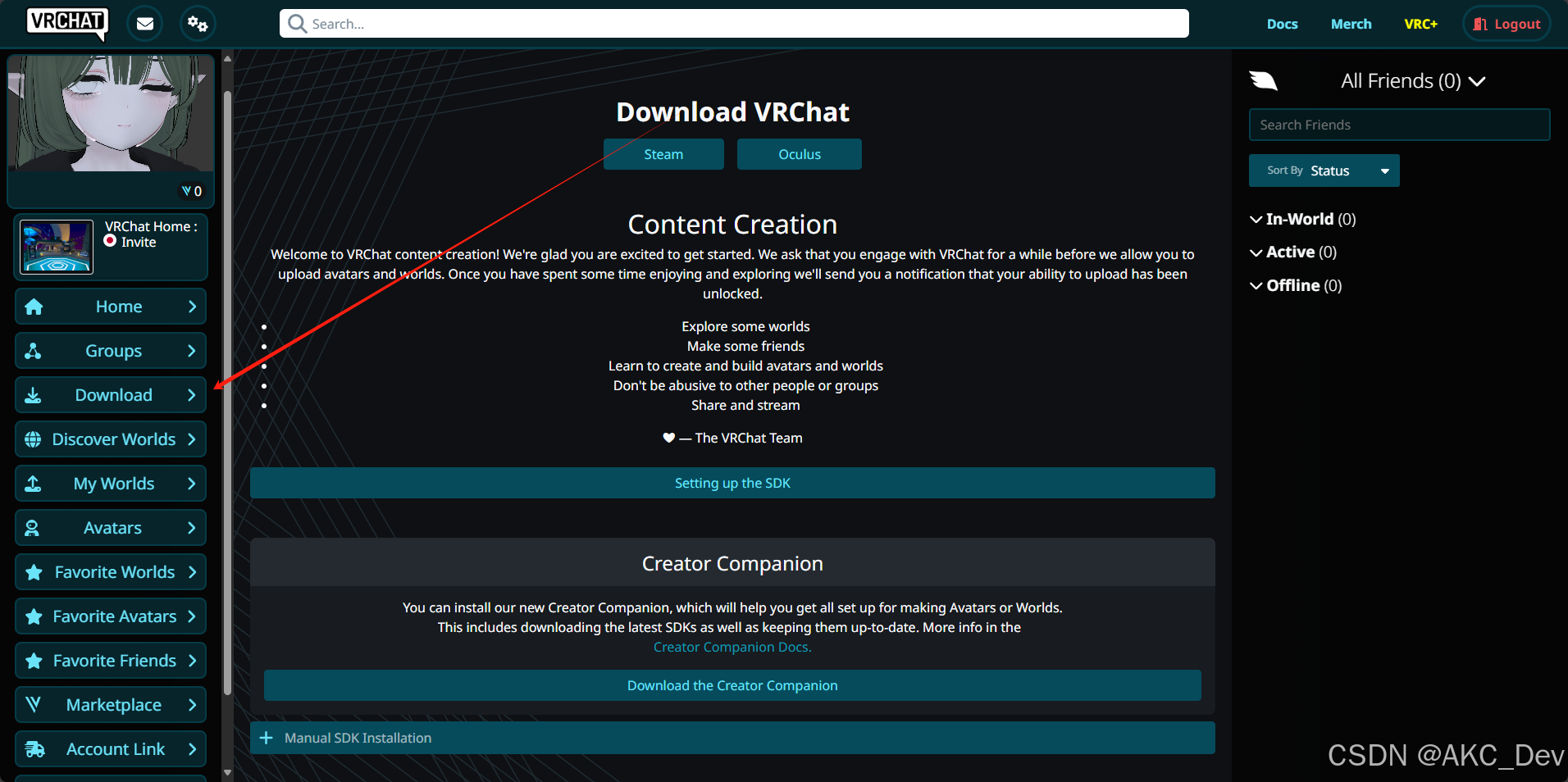Click the Oculus download button
Viewport: 1568px width, 782px height.
[800, 154]
